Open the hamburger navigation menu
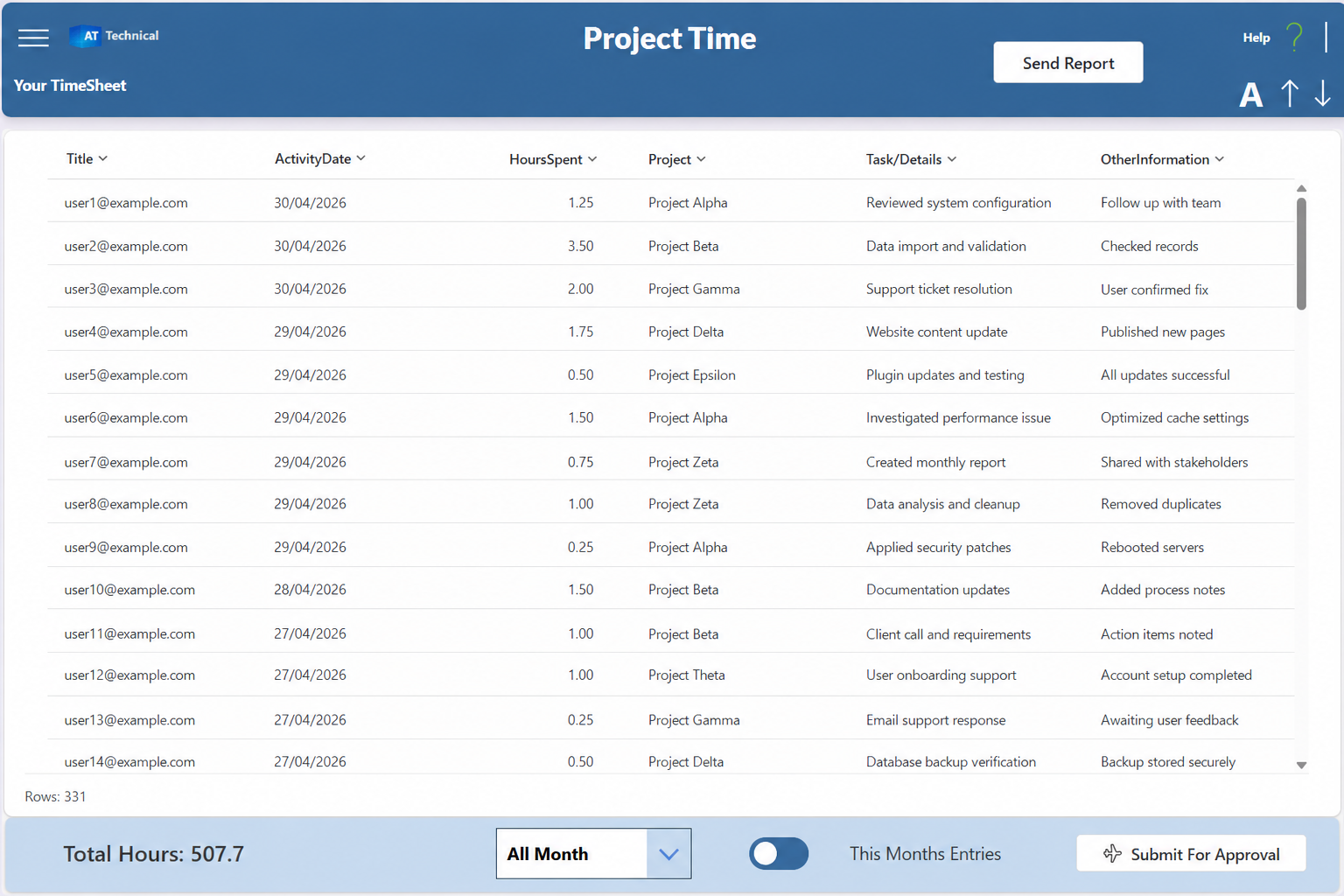The height and width of the screenshot is (896, 1344). pos(33,38)
